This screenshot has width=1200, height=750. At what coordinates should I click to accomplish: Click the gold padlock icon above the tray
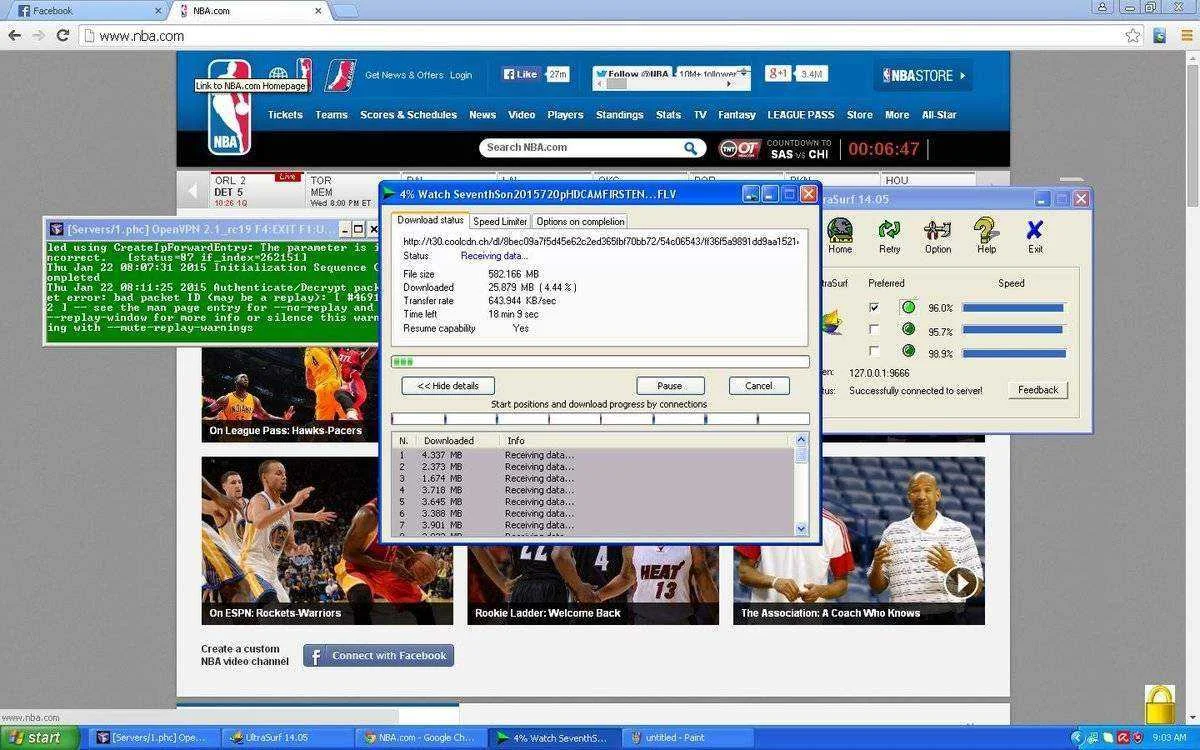point(1160,704)
